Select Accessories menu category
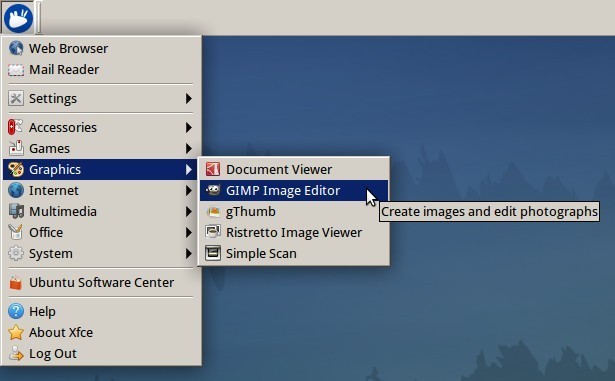Screen dimensions: 615x381 101,127
